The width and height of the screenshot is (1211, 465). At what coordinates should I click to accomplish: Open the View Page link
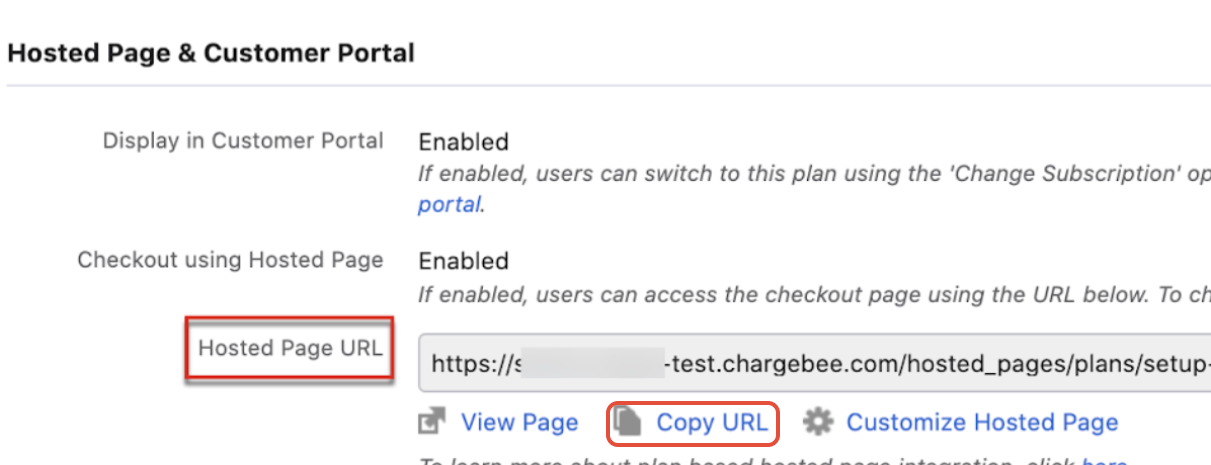519,423
